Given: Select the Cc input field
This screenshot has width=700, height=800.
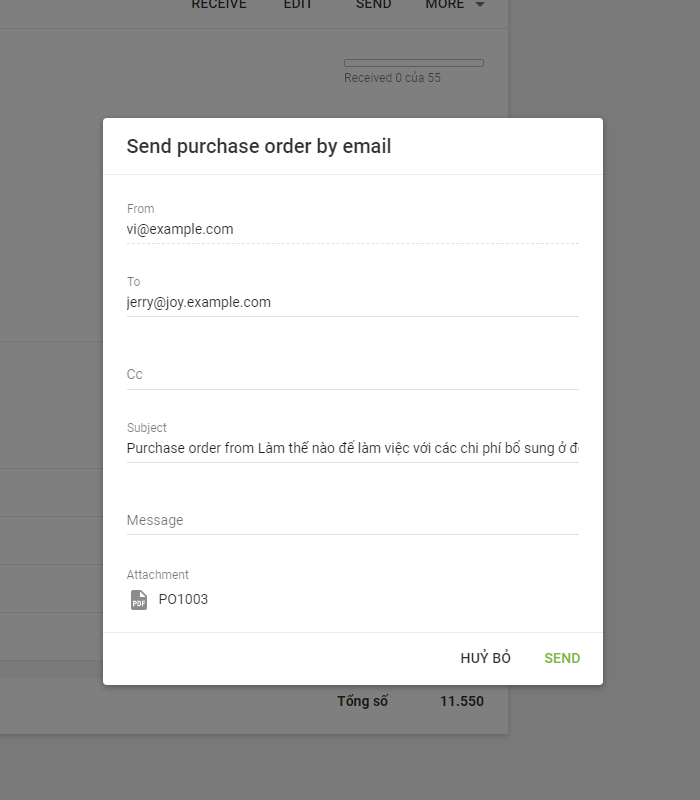Looking at the screenshot, I should click(352, 374).
